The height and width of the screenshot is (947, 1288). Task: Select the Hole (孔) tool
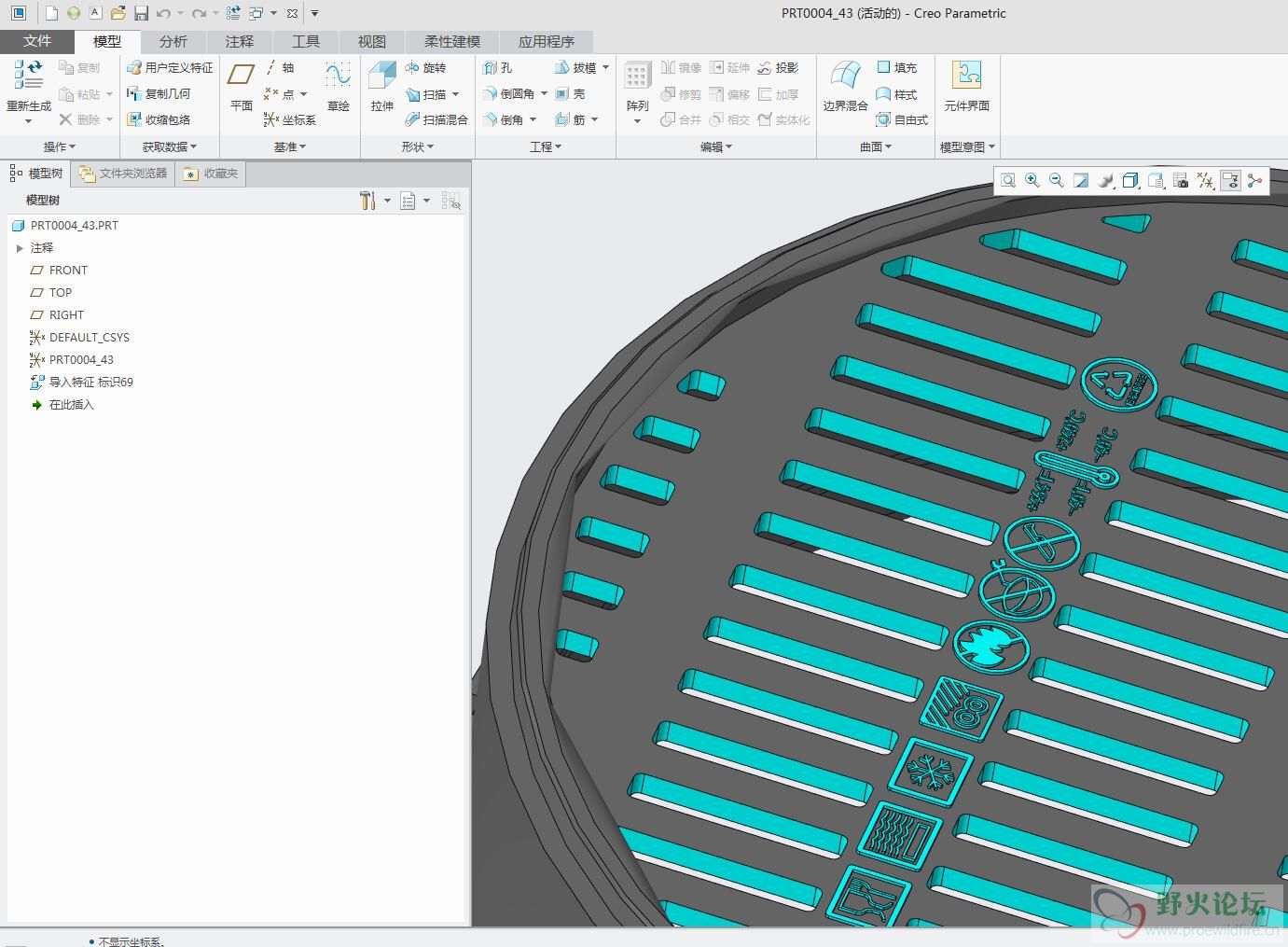pyautogui.click(x=498, y=67)
